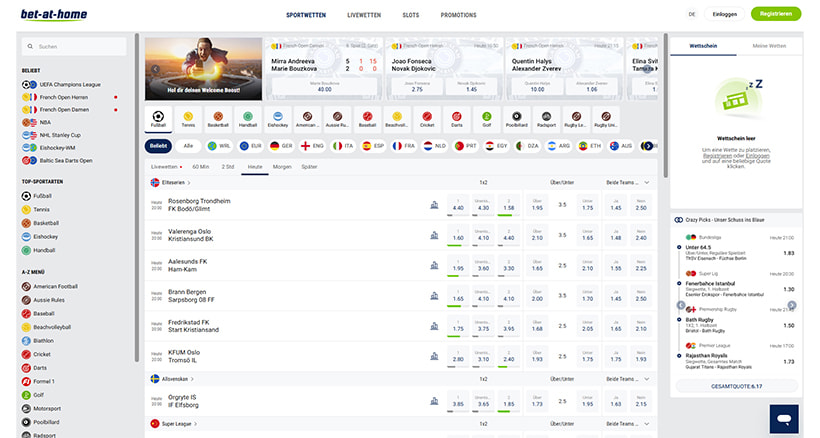Image resolution: width=820 pixels, height=438 pixels.
Task: Select the Eishockey sport icon
Action: [278, 119]
